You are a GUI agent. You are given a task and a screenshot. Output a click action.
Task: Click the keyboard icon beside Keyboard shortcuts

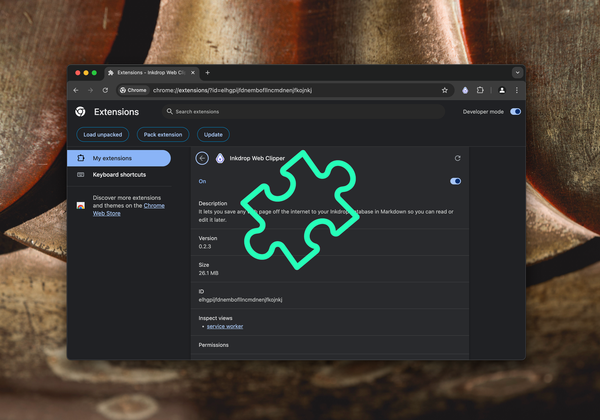pos(81,175)
